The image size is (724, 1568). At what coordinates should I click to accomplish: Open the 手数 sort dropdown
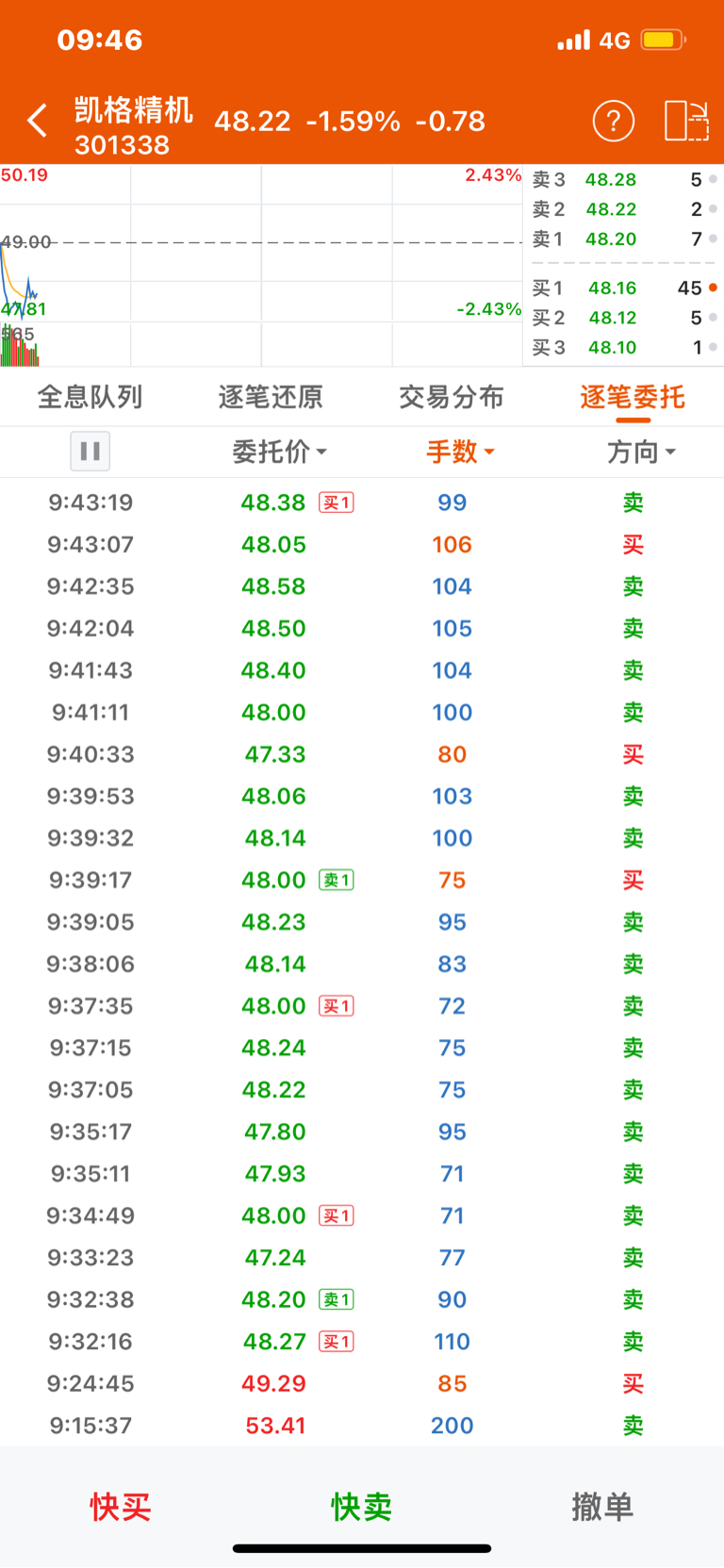(460, 452)
